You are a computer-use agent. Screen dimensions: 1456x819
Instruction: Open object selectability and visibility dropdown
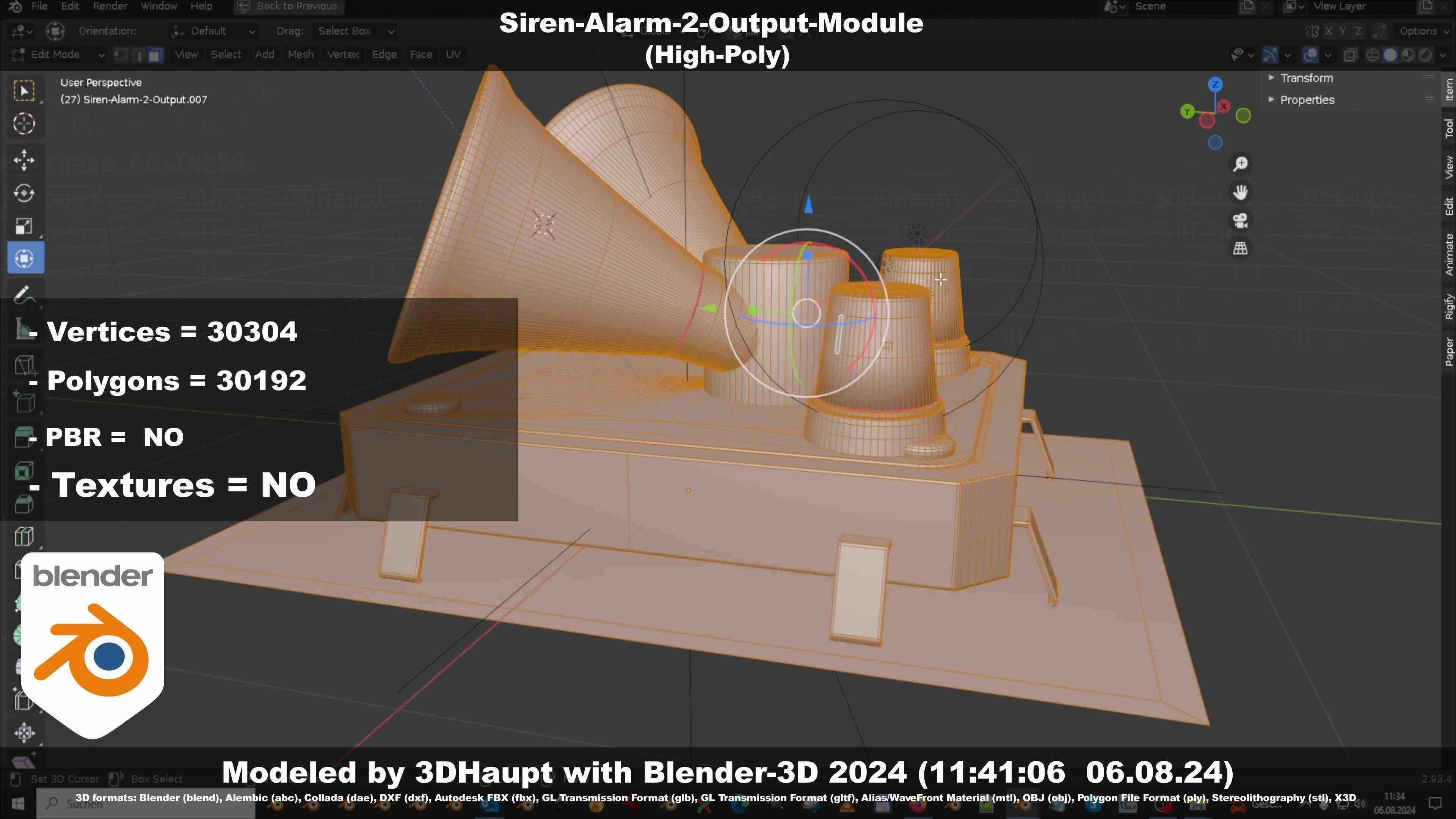pos(1243,55)
